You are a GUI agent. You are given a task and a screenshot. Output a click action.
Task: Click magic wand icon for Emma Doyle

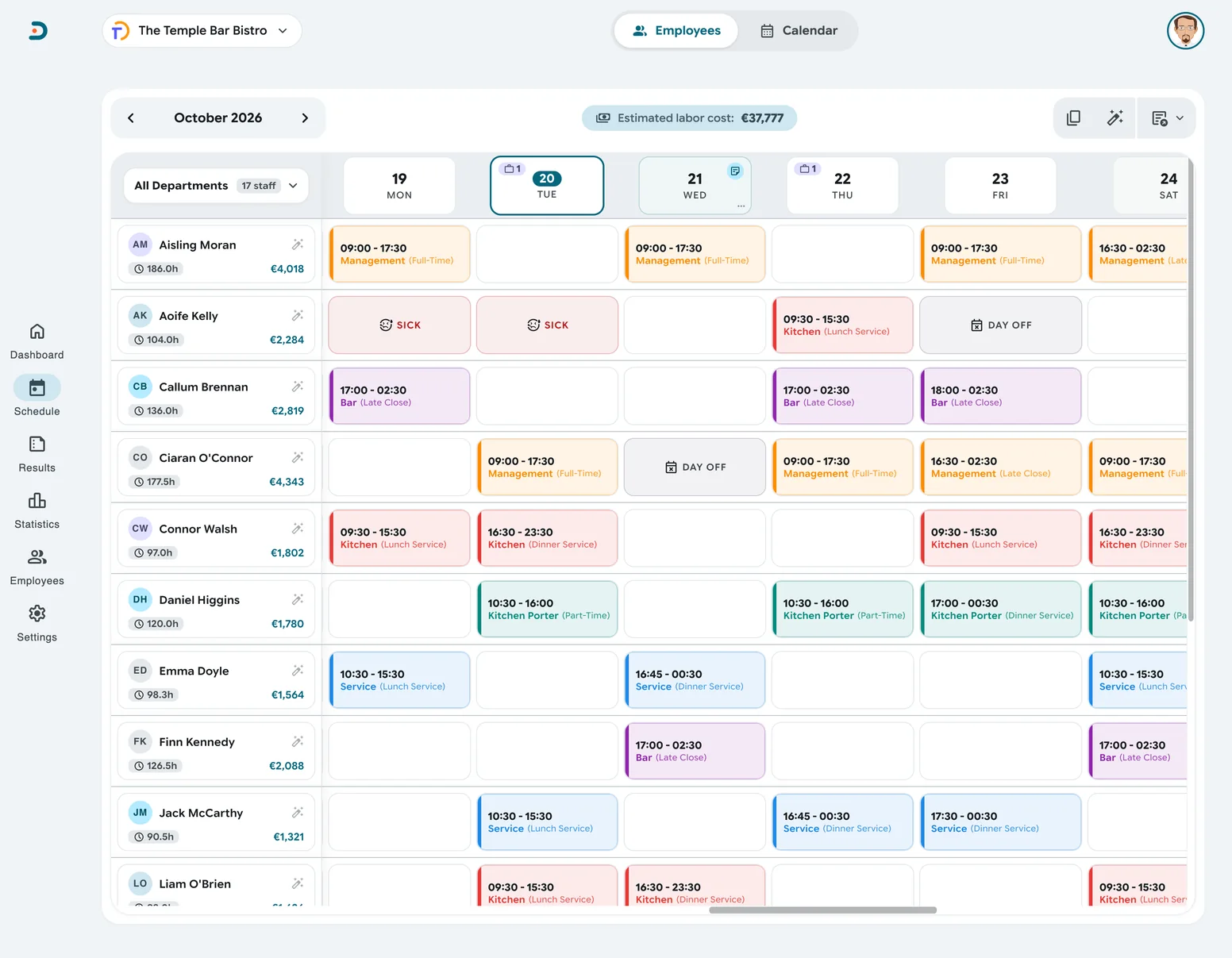click(298, 671)
